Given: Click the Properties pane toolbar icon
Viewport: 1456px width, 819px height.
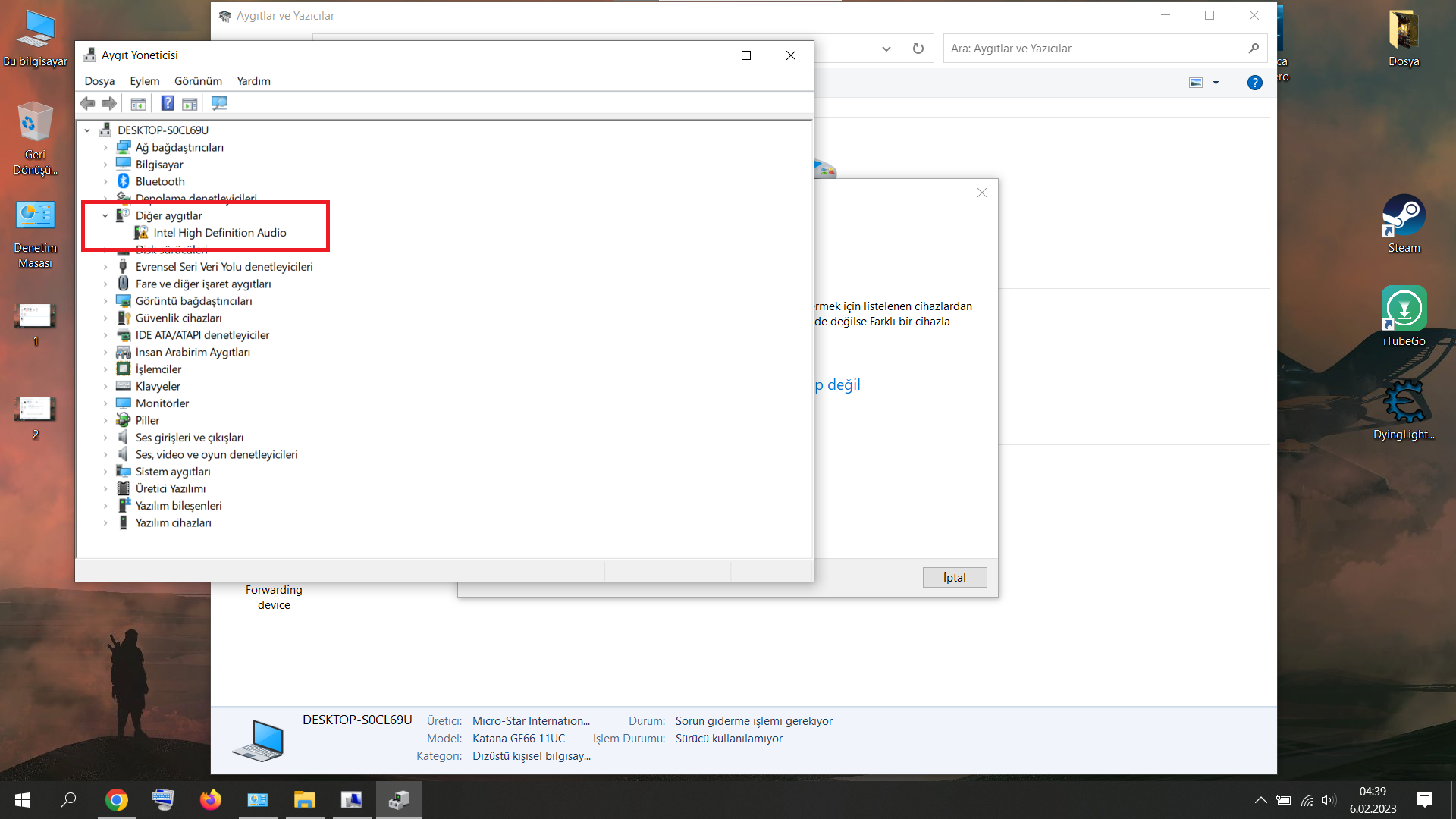Looking at the screenshot, I should click(x=190, y=103).
